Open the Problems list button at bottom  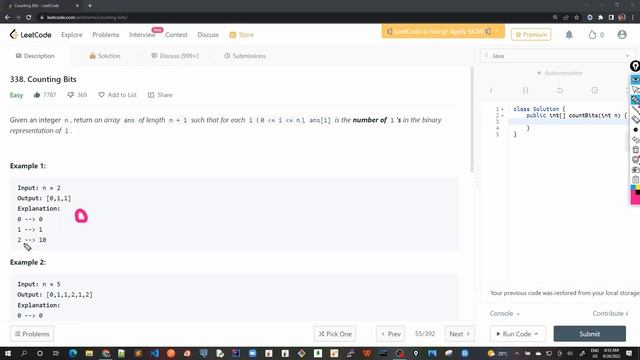click(32, 334)
